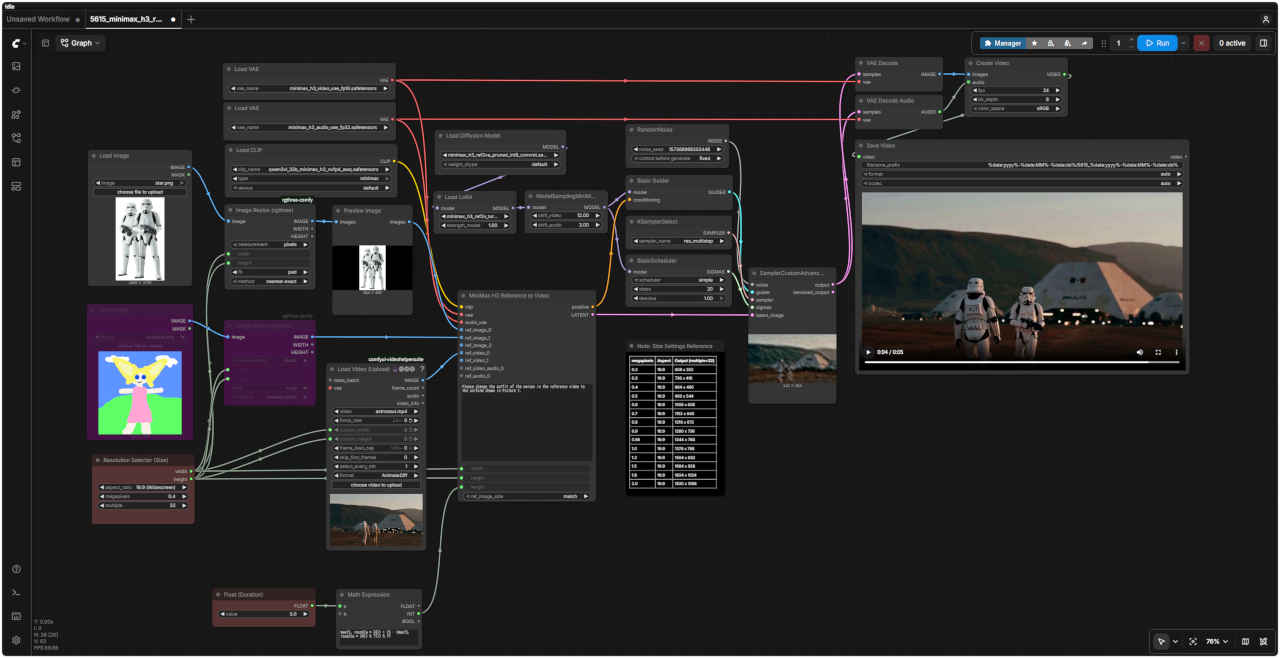
Task: Adjust steps value in BasicScheduler
Action: point(681,289)
